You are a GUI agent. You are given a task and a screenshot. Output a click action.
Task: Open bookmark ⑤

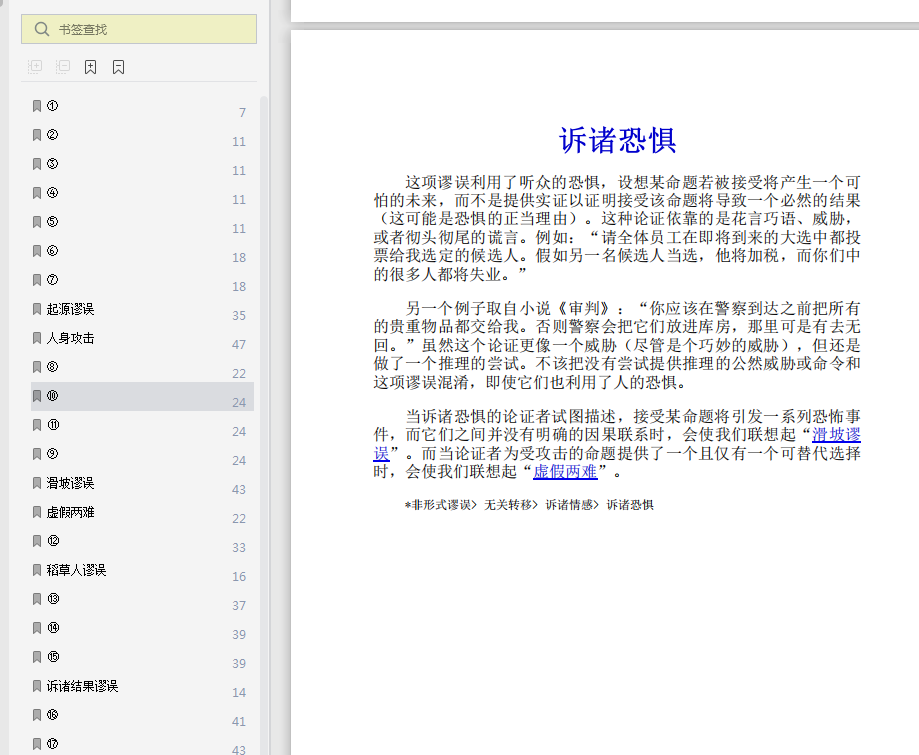coord(142,222)
